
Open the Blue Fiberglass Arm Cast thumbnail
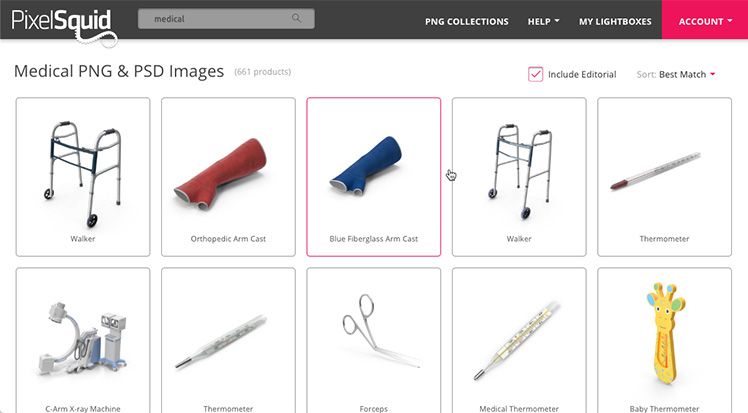point(367,166)
